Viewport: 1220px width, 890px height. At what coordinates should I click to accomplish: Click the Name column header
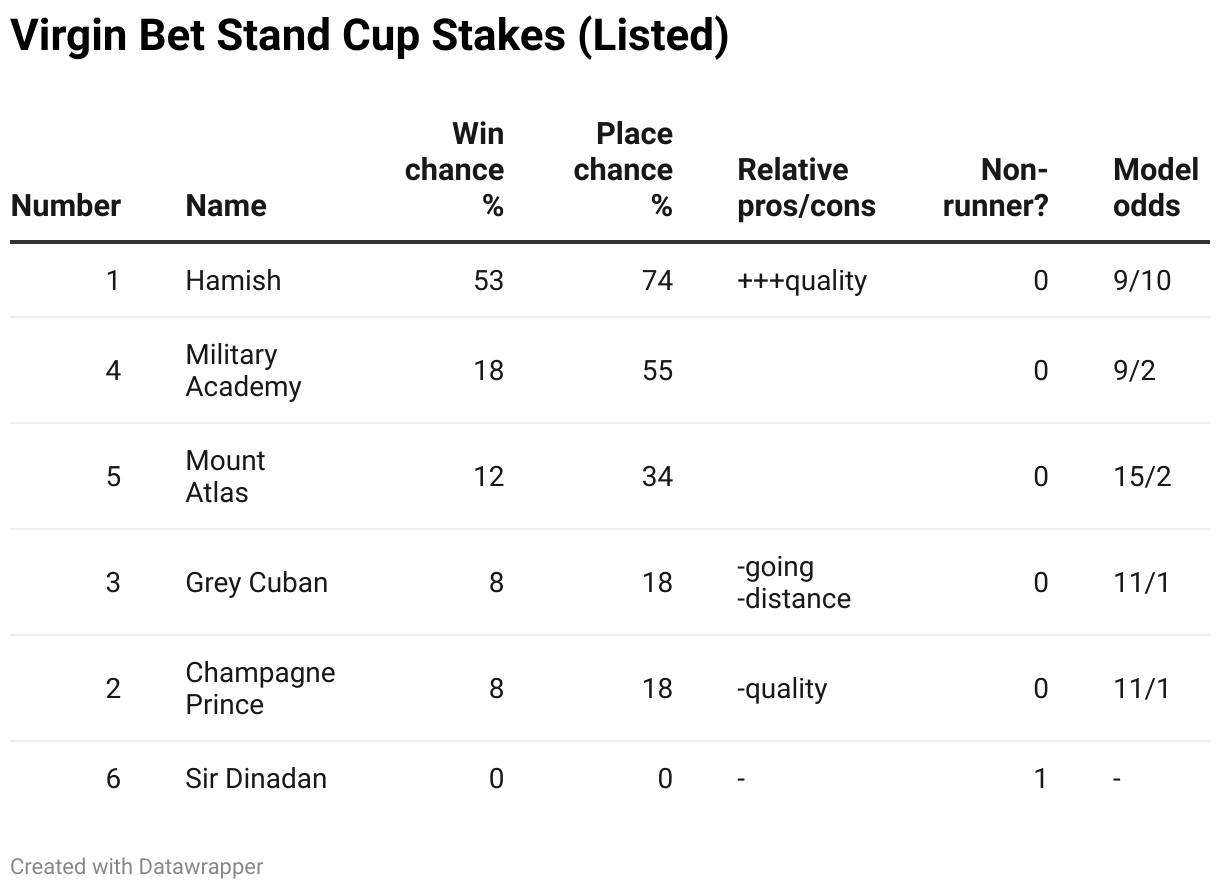point(226,206)
